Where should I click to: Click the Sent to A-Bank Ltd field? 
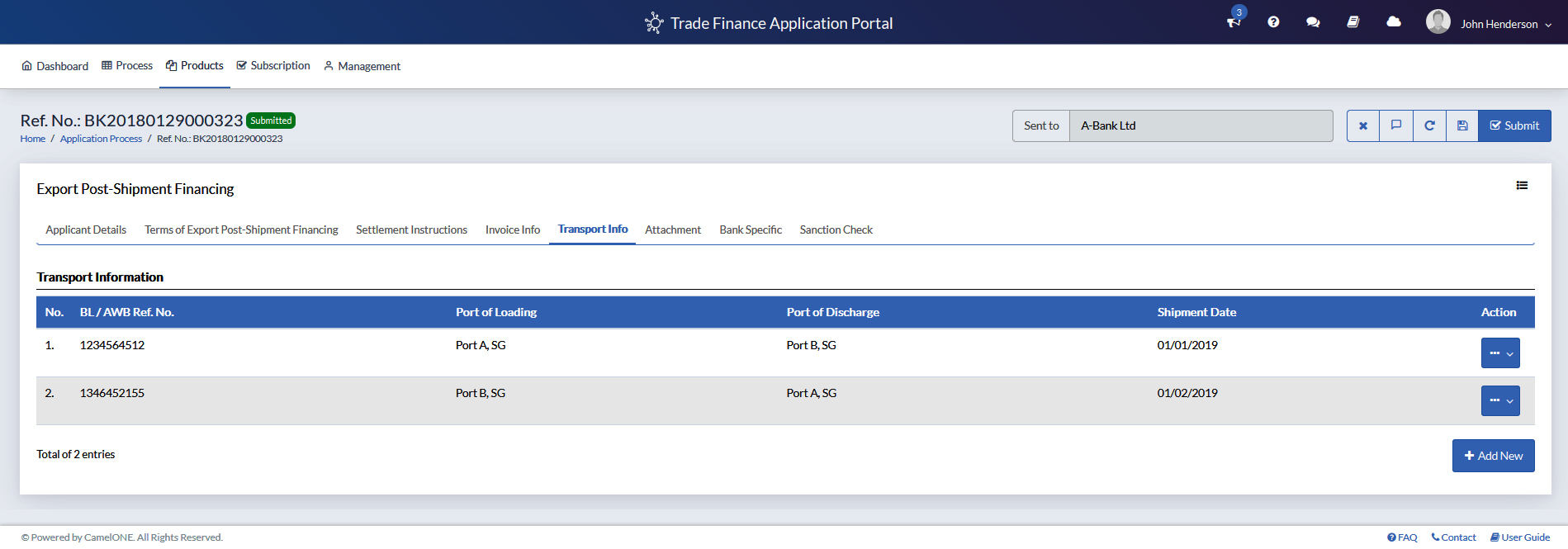point(1200,126)
